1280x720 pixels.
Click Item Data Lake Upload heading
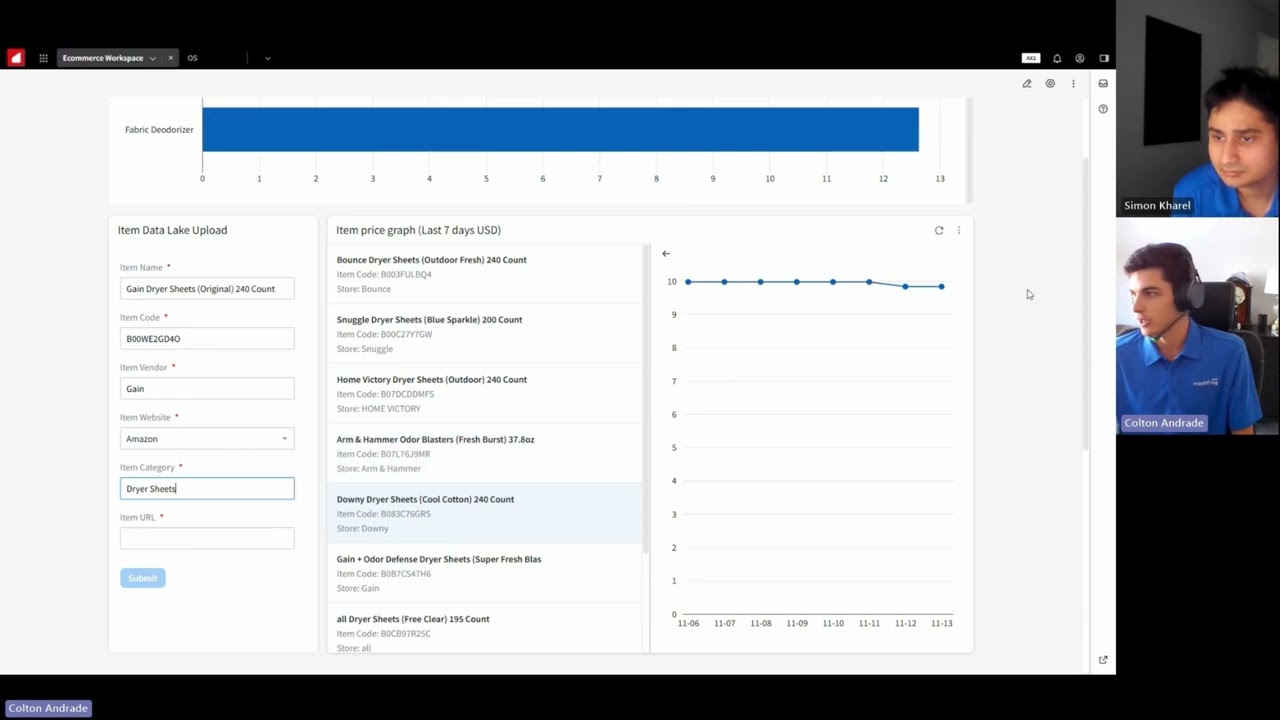click(172, 230)
